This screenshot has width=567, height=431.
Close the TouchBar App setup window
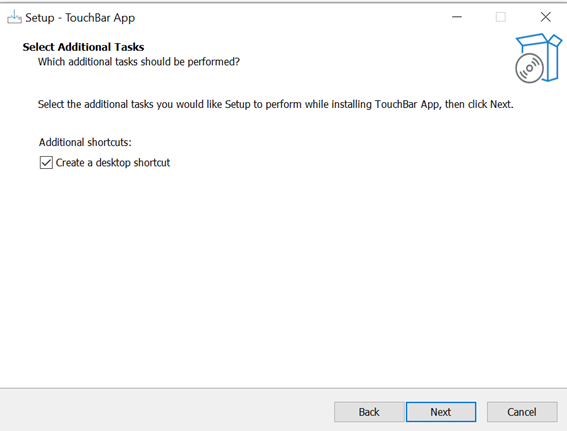point(546,17)
